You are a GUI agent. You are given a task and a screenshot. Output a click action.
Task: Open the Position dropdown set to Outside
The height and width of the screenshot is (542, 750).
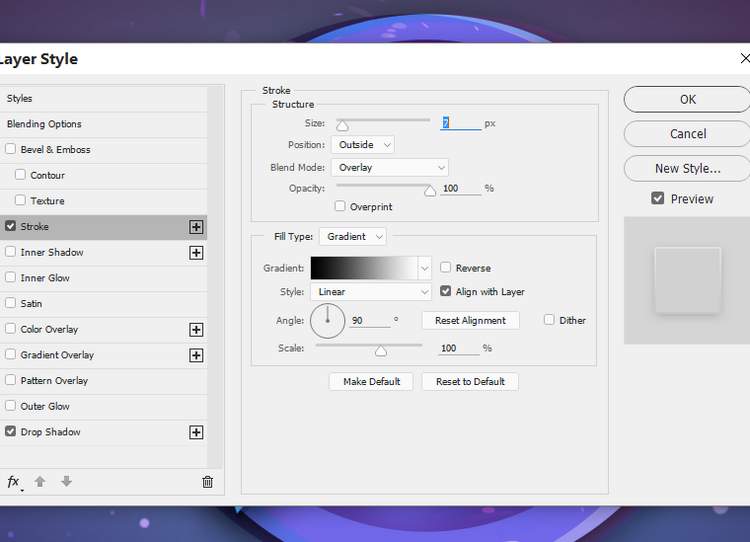click(362, 145)
